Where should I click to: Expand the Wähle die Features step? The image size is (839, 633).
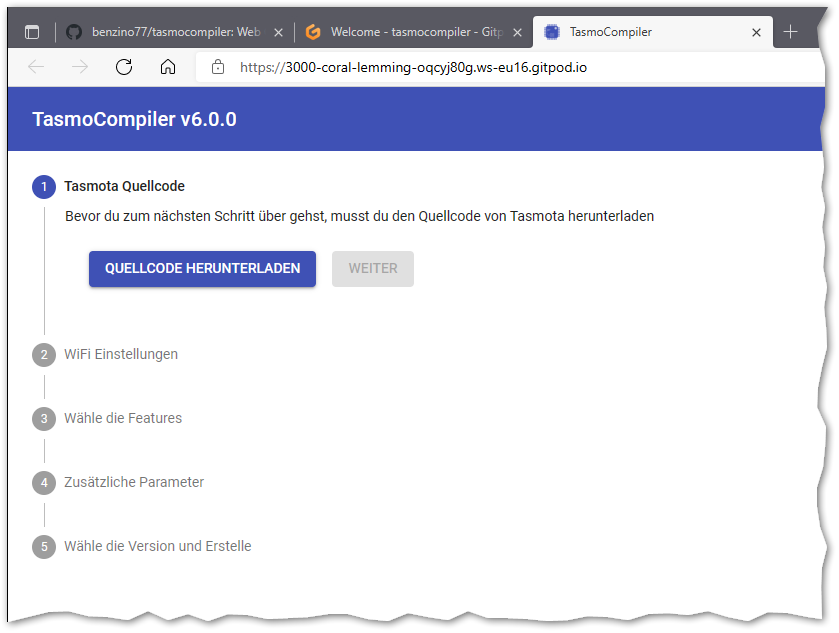click(122, 418)
